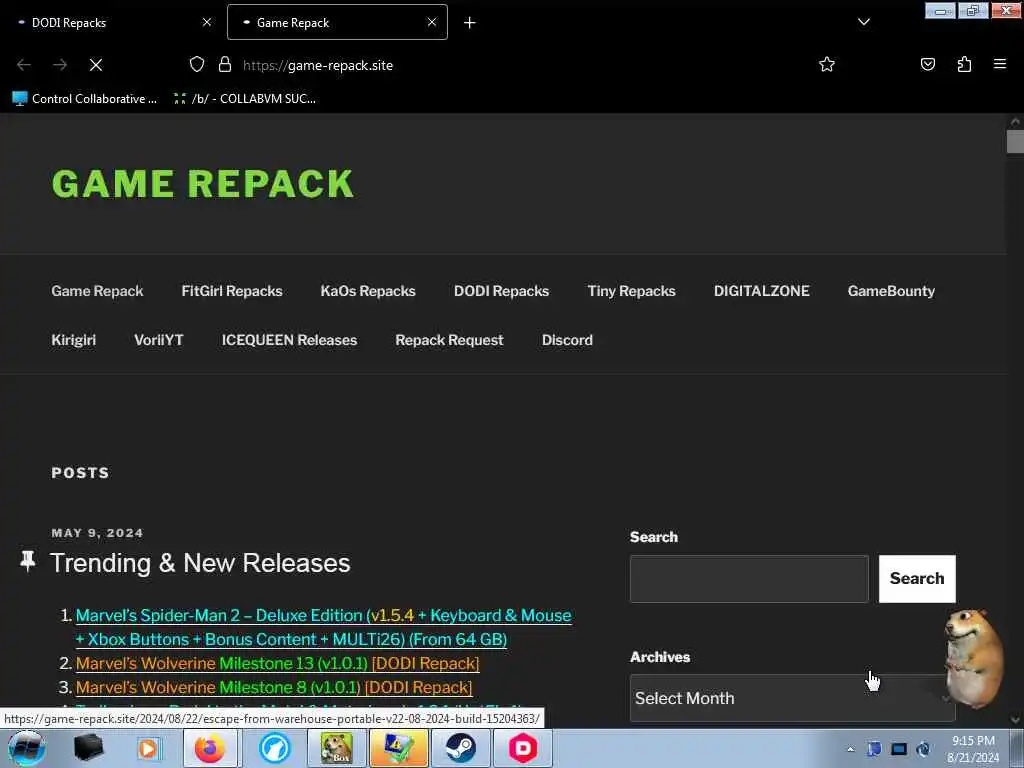1024x768 pixels.
Task: Open the blue wolf taskbar app
Action: (274, 748)
